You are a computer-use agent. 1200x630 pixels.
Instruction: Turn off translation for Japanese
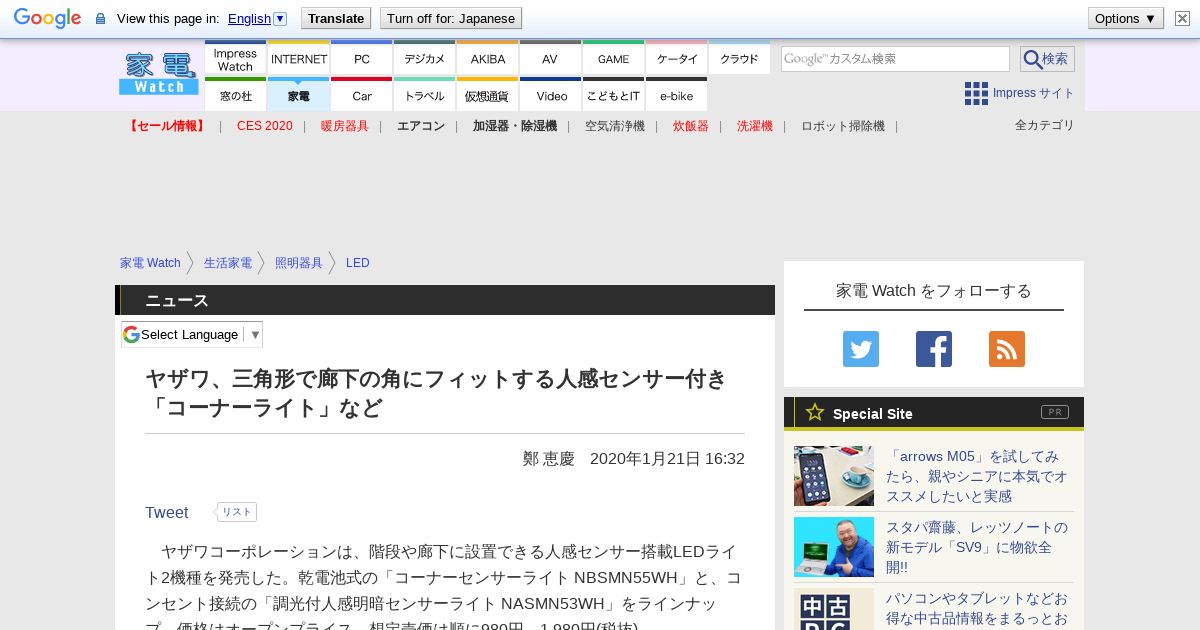click(x=451, y=18)
